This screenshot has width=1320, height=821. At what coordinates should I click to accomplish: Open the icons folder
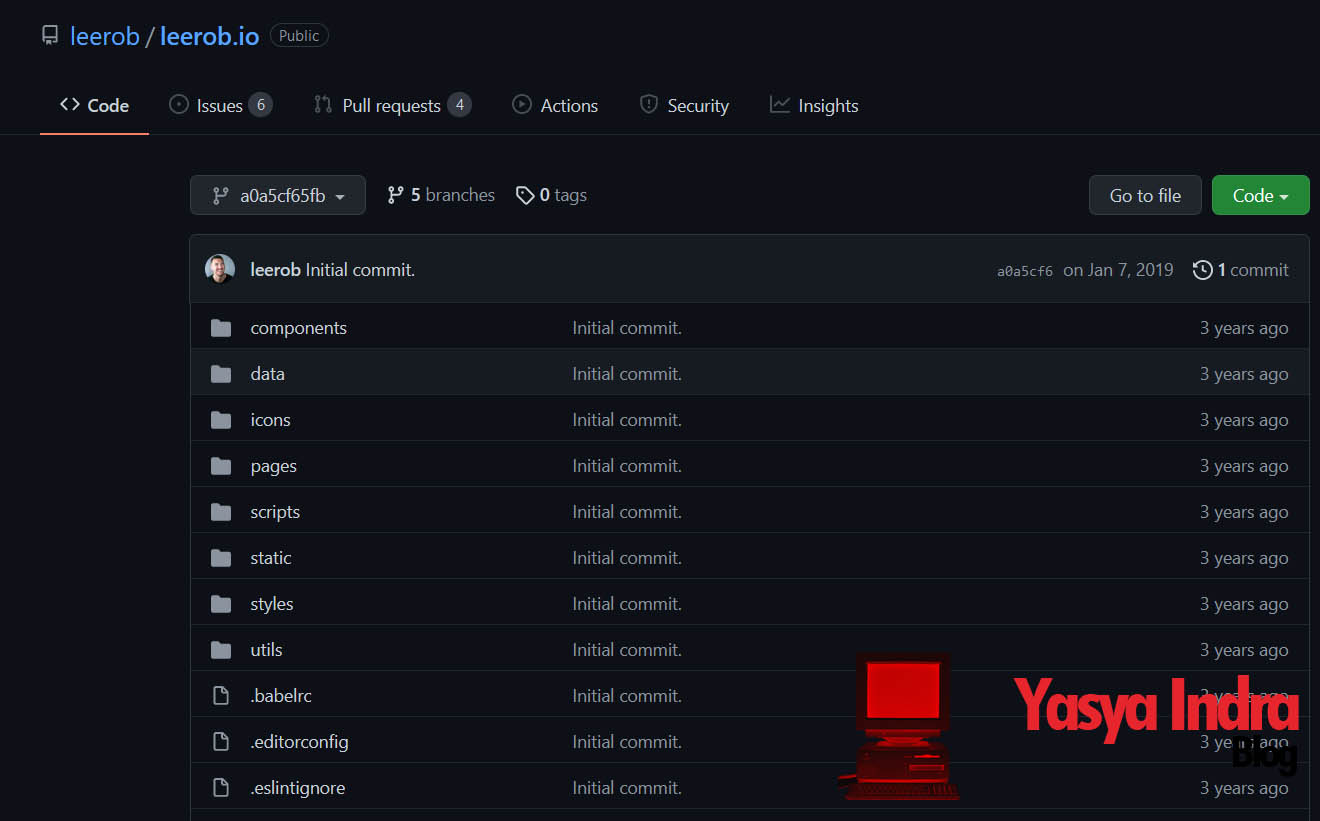click(270, 420)
